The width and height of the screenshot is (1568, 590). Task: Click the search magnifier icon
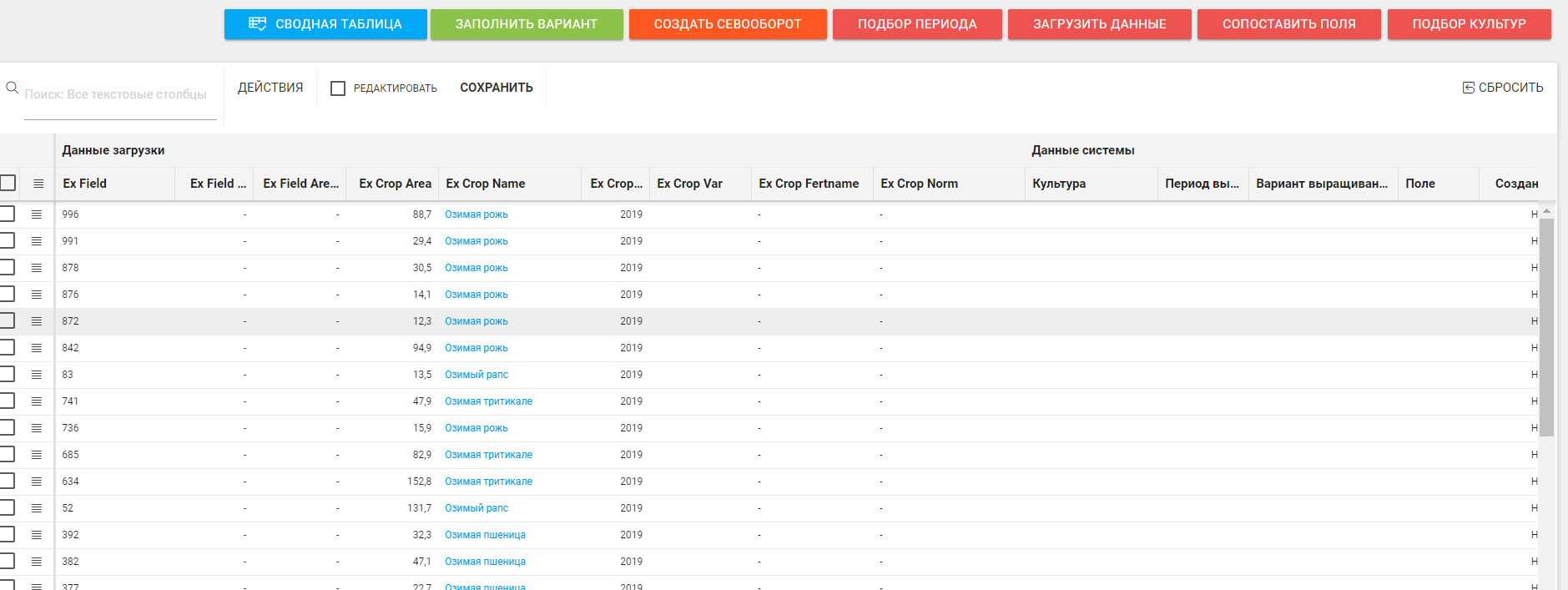pyautogui.click(x=13, y=88)
